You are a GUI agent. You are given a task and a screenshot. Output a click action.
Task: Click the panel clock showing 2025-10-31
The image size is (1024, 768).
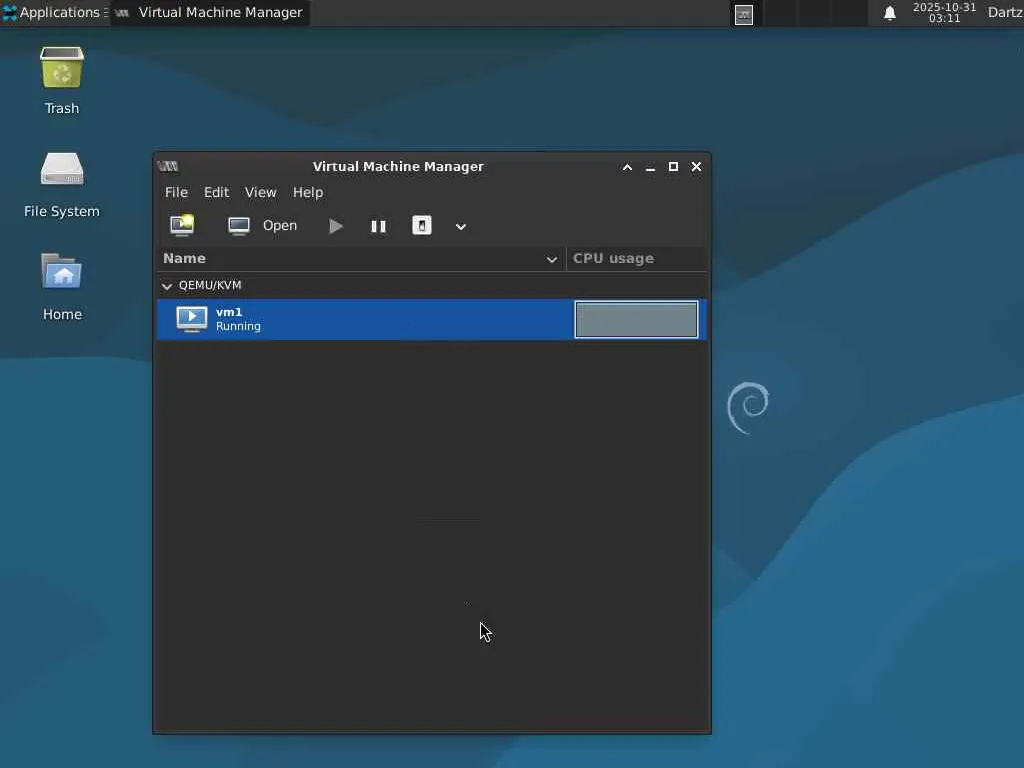click(944, 12)
